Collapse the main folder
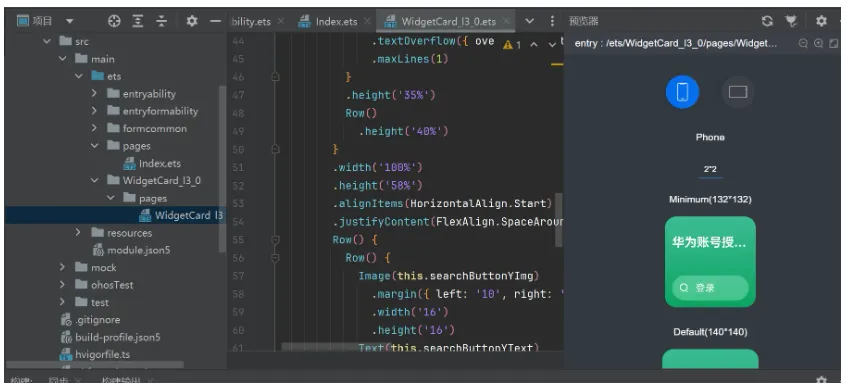846x391 pixels. [63, 59]
